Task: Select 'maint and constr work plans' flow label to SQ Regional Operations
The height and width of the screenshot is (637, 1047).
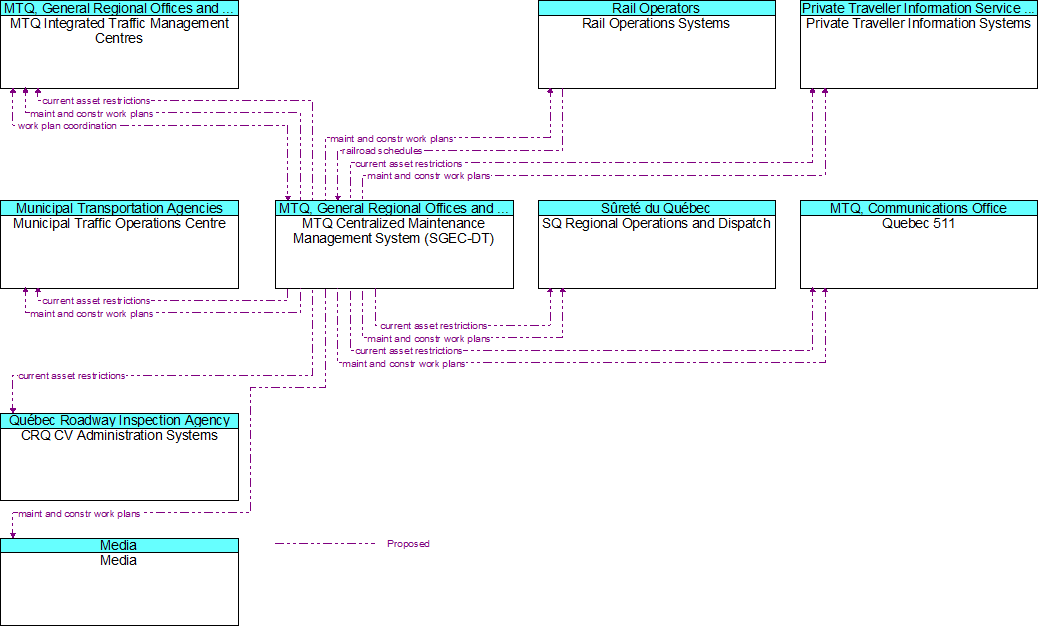Action: point(429,339)
